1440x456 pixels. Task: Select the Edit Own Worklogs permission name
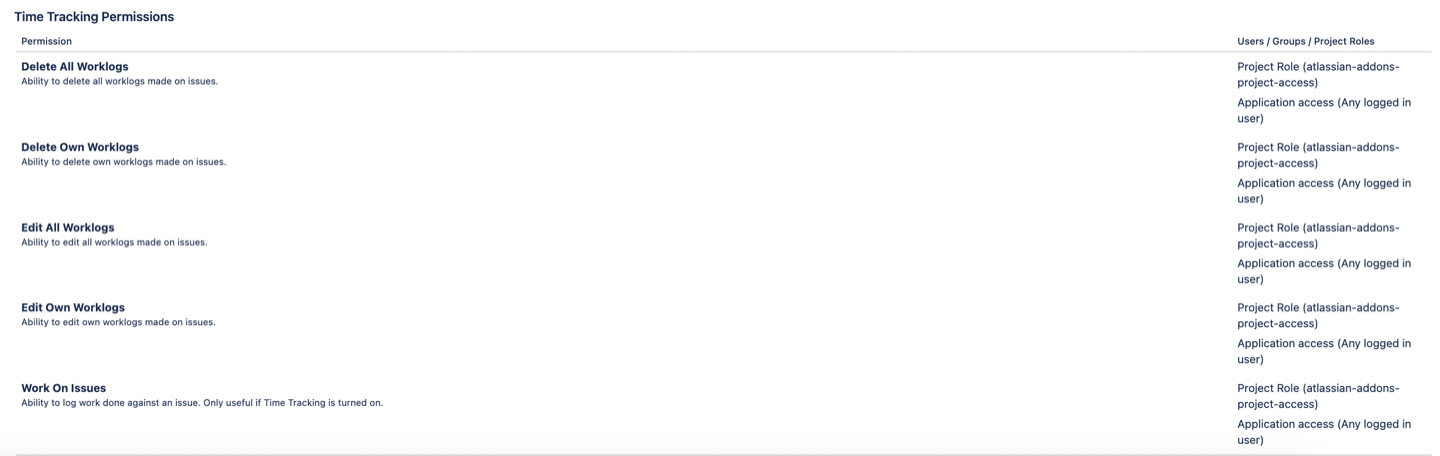pyautogui.click(x=73, y=307)
